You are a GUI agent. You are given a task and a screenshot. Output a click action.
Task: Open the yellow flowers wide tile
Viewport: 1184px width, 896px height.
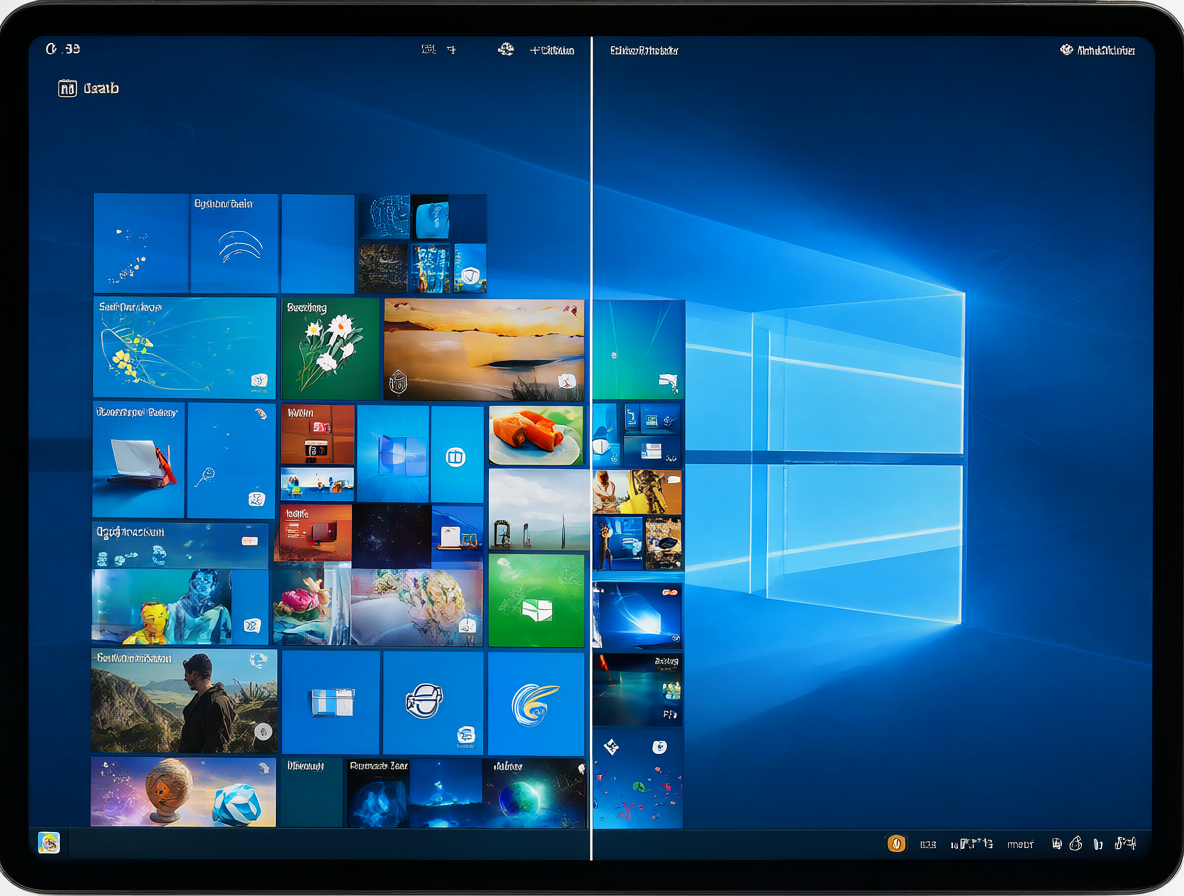pos(185,347)
